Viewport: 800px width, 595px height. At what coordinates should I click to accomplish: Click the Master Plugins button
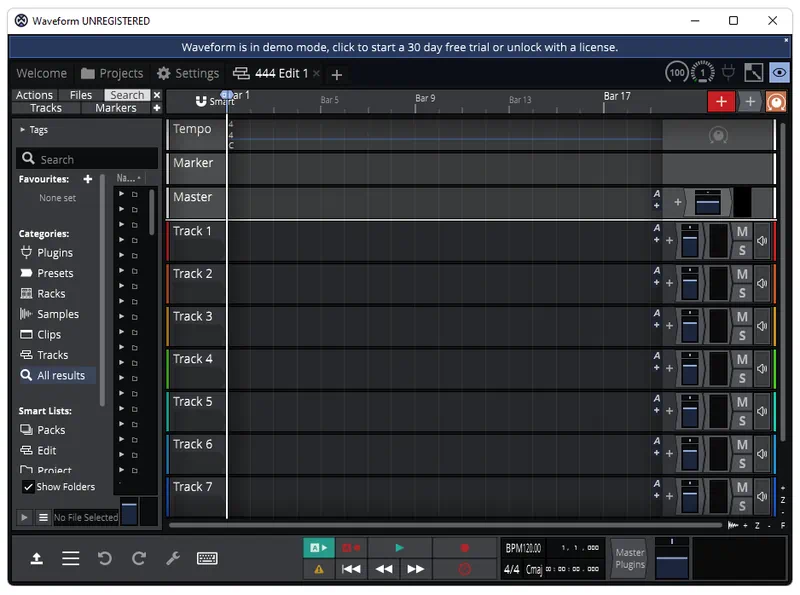(x=630, y=559)
